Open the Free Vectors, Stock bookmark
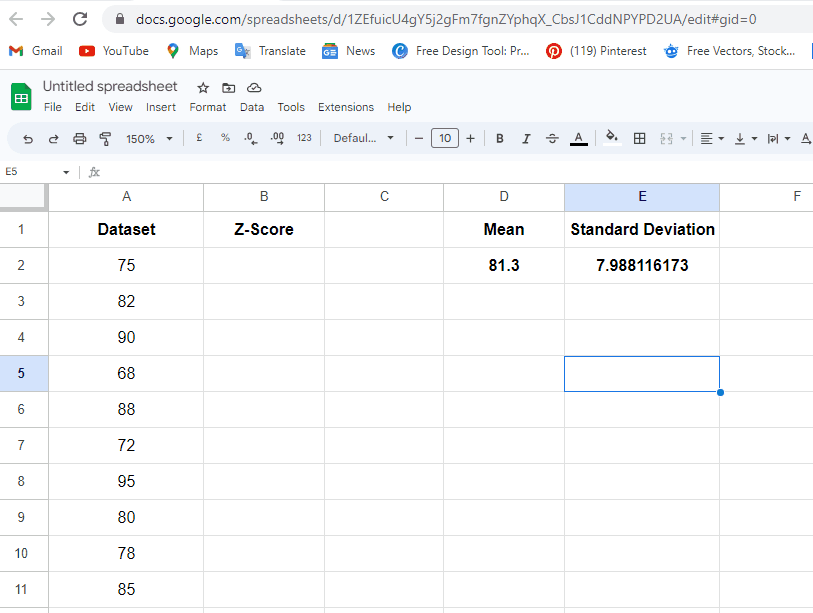This screenshot has height=613, width=813. click(x=729, y=51)
